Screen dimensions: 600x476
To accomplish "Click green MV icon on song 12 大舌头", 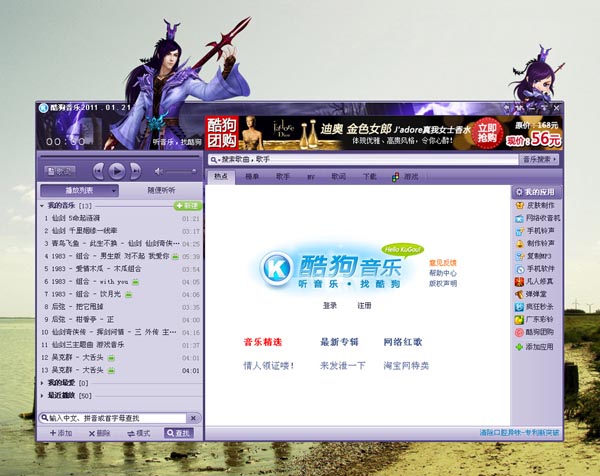I will (111, 359).
